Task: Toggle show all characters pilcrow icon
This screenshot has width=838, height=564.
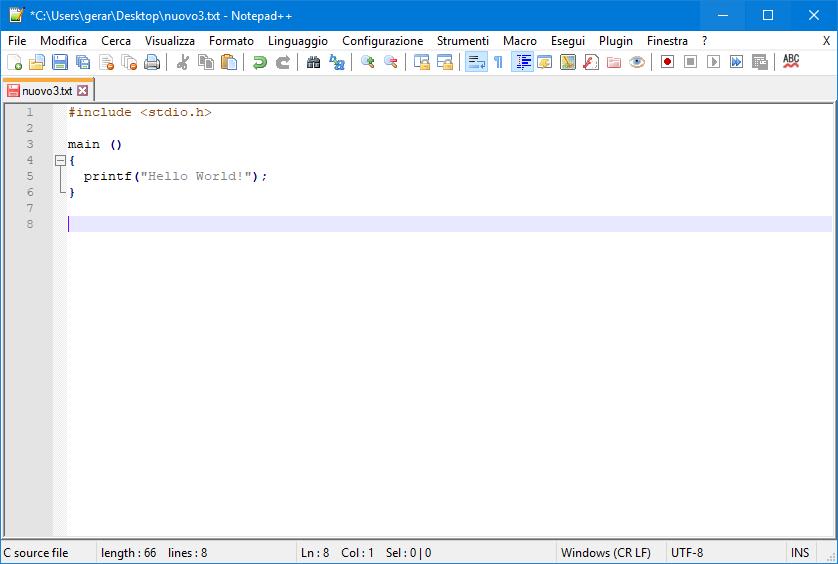Action: pyautogui.click(x=498, y=63)
